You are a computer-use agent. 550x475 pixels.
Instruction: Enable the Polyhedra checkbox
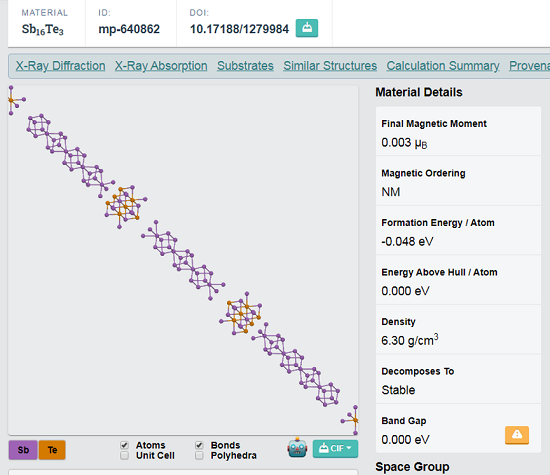coord(199,455)
